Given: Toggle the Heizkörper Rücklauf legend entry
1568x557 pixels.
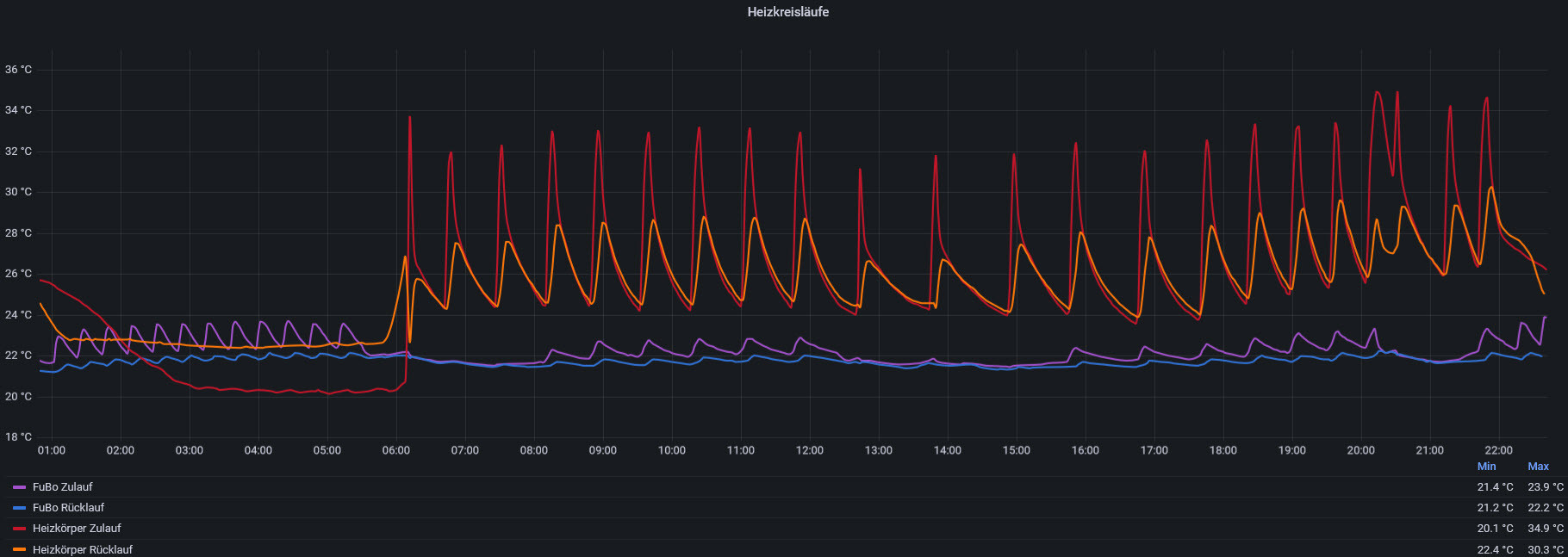Looking at the screenshot, I should click(83, 549).
